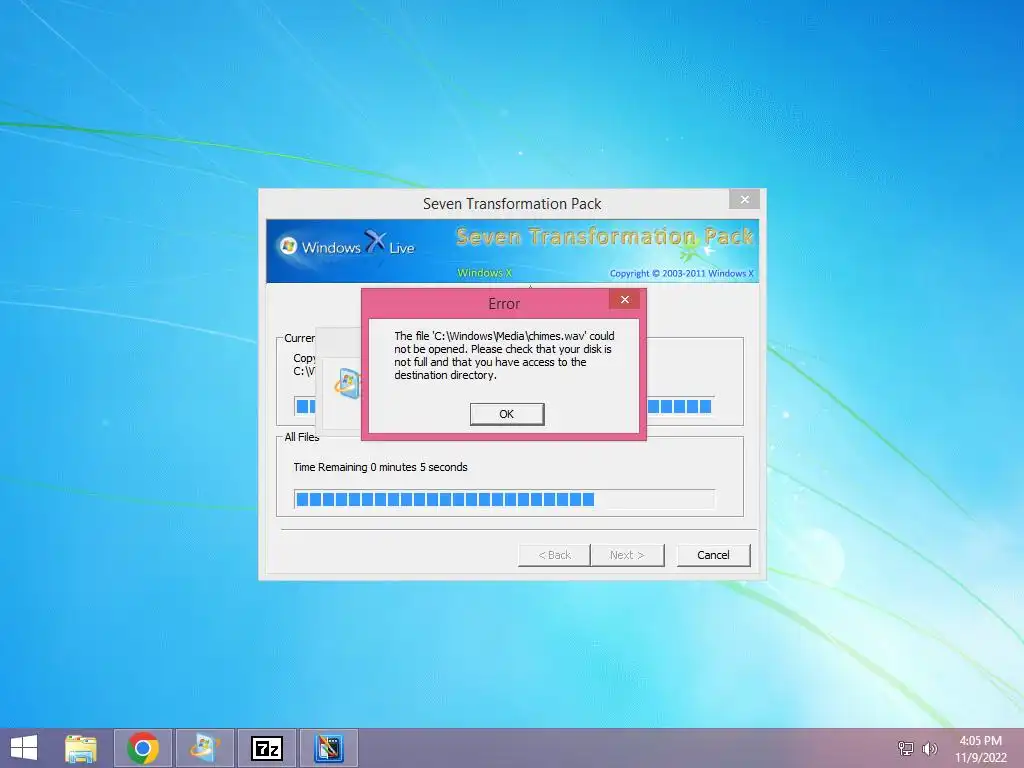This screenshot has height=768, width=1024.
Task: Click the disabled < Back button
Action: pos(554,555)
